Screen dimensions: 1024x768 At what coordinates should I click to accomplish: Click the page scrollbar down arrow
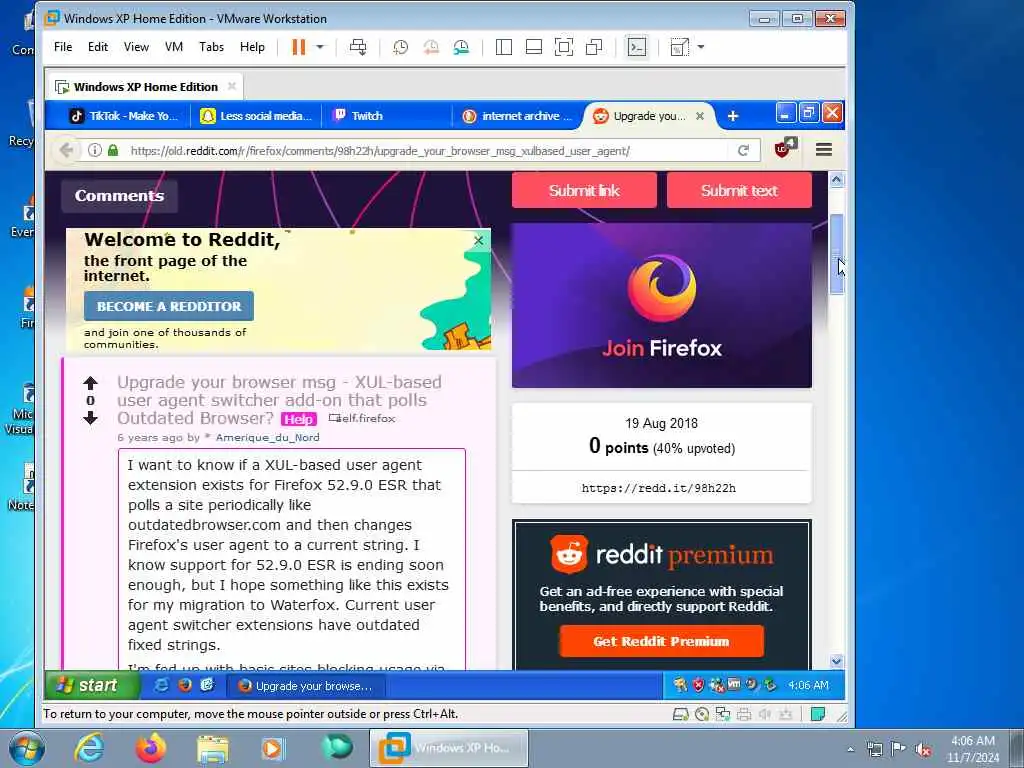pyautogui.click(x=837, y=661)
